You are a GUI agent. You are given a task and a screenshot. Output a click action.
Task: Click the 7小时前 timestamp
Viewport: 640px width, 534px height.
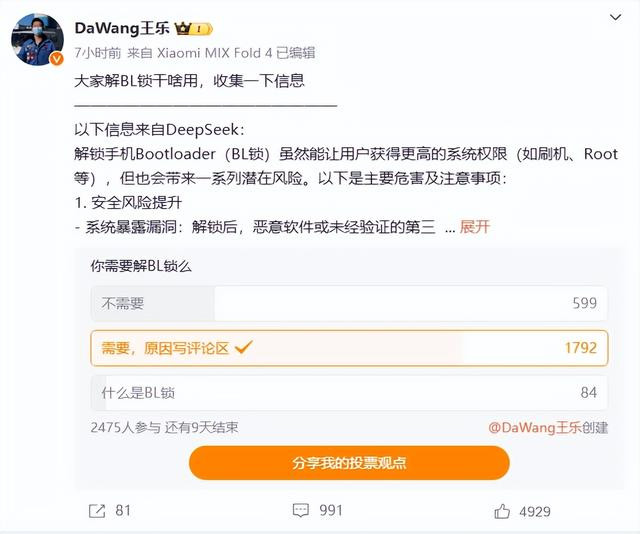click(x=98, y=53)
